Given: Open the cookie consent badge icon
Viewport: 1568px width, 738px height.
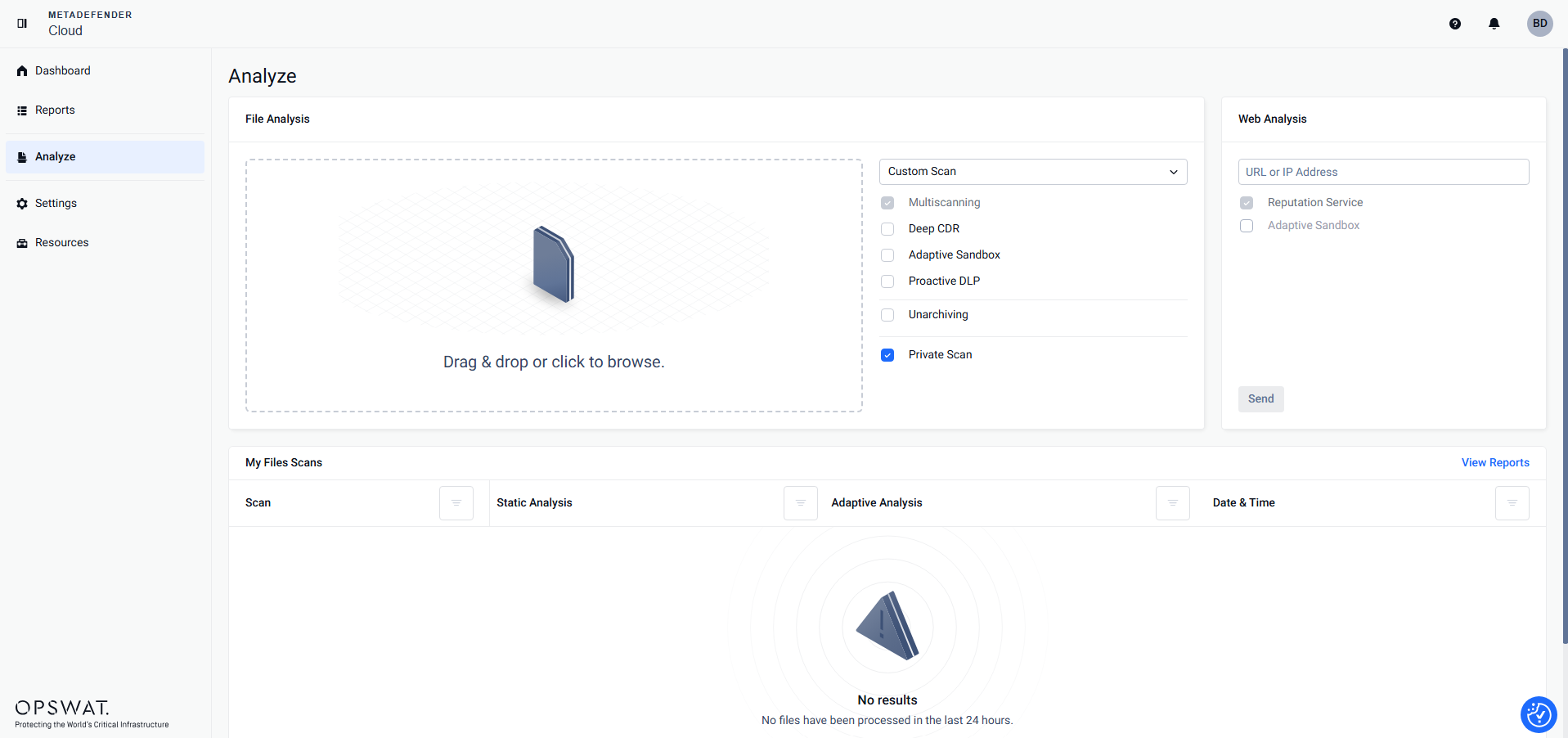Looking at the screenshot, I should pos(1539,714).
